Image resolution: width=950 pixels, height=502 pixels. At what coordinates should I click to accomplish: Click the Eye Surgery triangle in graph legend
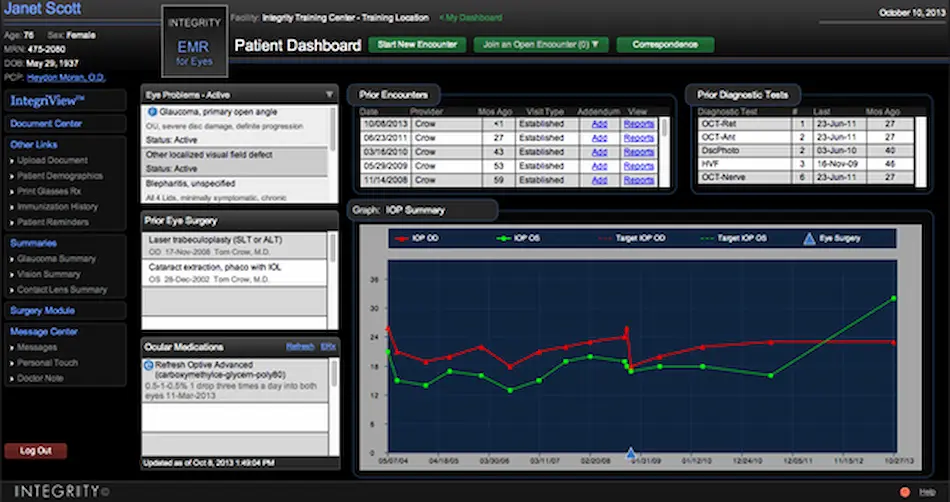[809, 239]
